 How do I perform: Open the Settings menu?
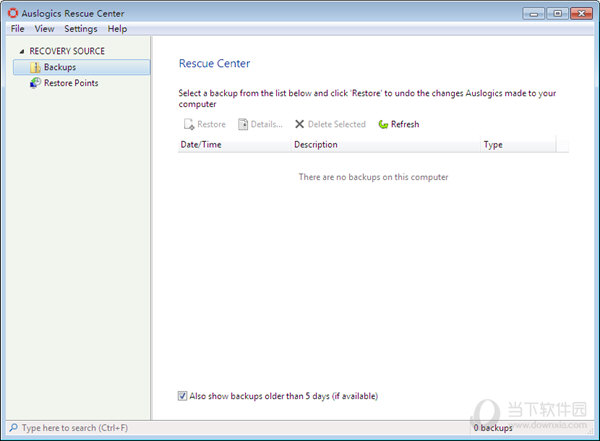81,29
